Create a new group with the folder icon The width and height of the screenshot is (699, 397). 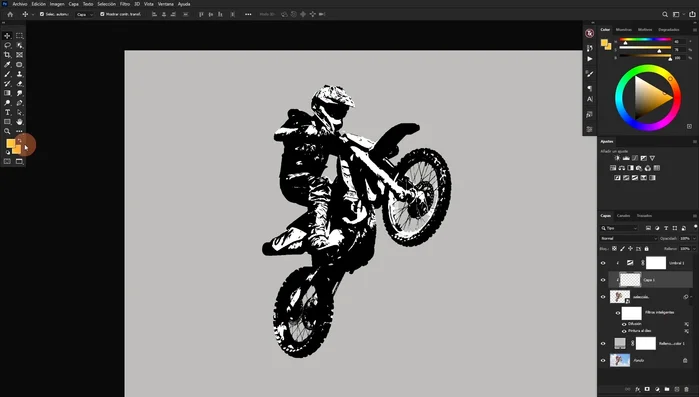[x=667, y=389]
